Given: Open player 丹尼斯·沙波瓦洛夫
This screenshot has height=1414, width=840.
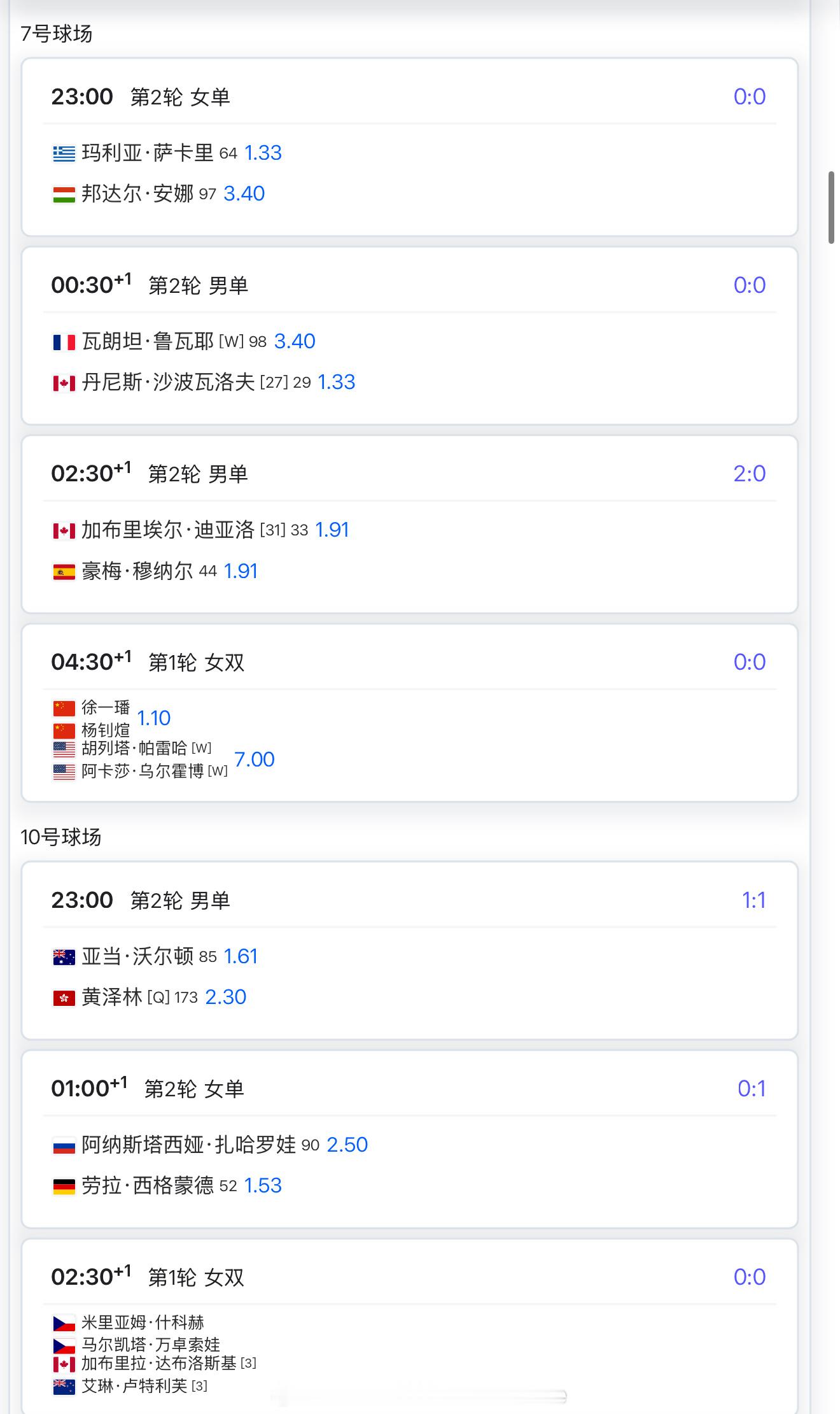Looking at the screenshot, I should (168, 382).
